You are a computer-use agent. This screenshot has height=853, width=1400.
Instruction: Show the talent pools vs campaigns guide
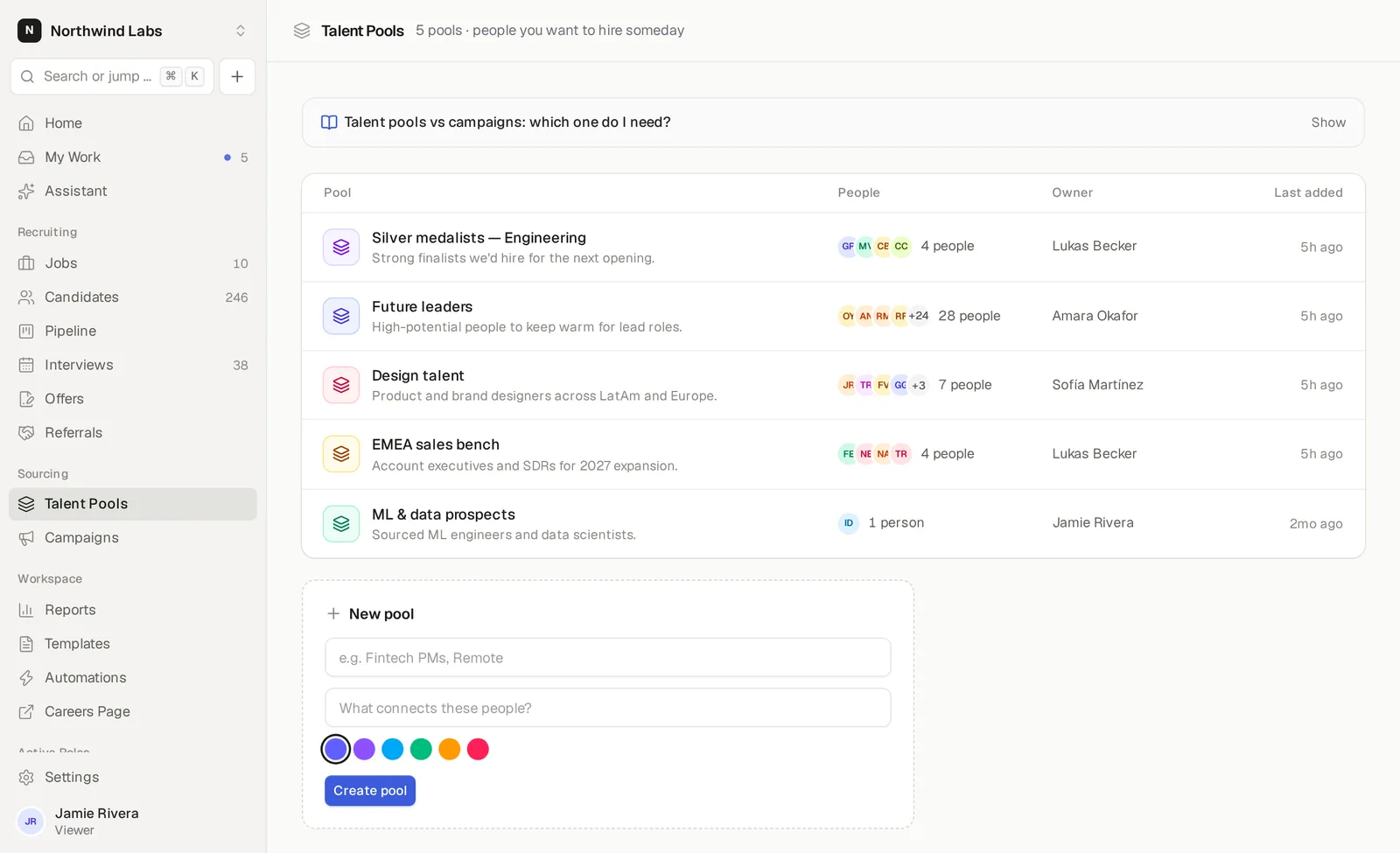(x=1328, y=122)
